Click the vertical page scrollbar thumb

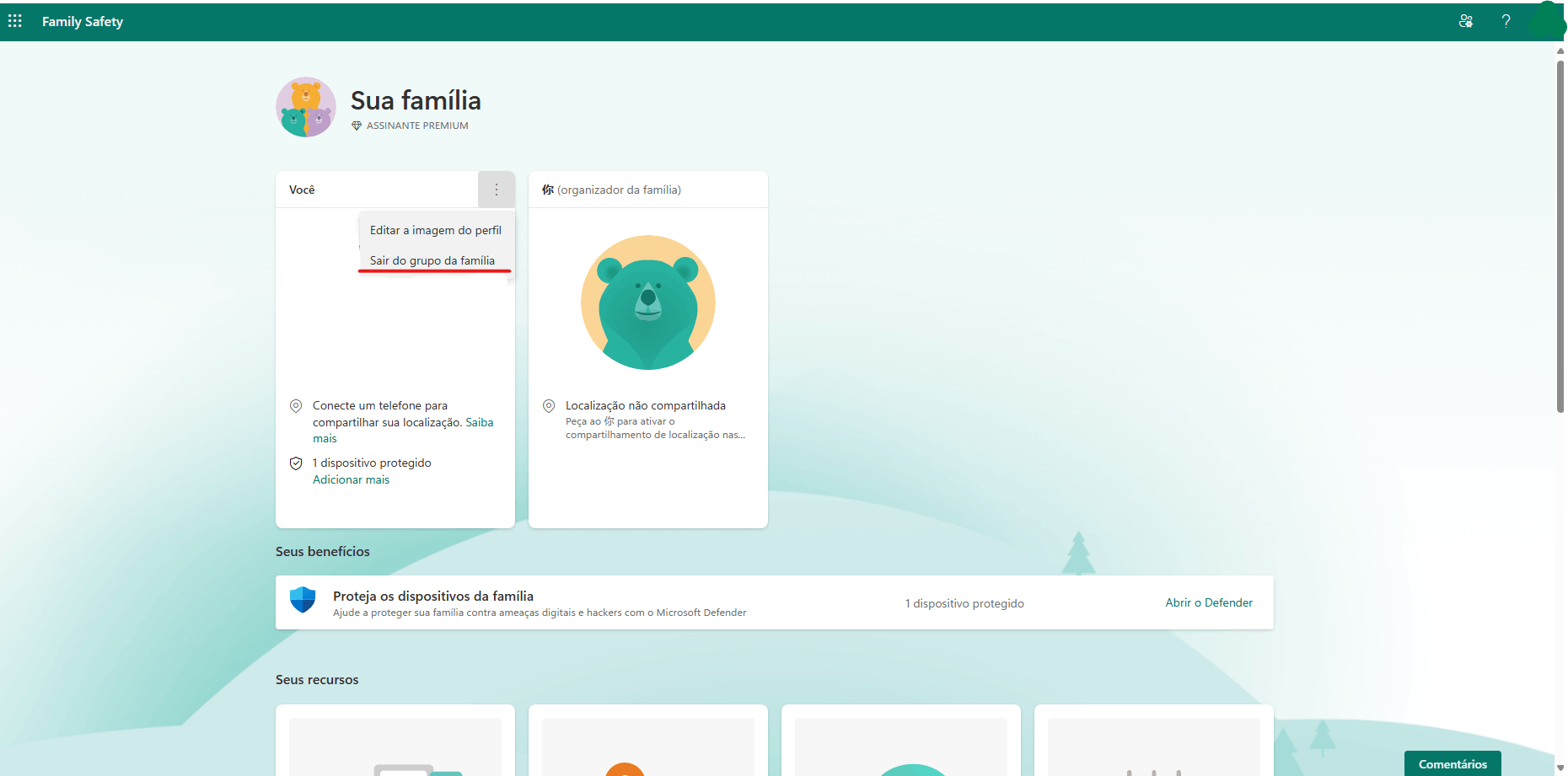point(1560,236)
